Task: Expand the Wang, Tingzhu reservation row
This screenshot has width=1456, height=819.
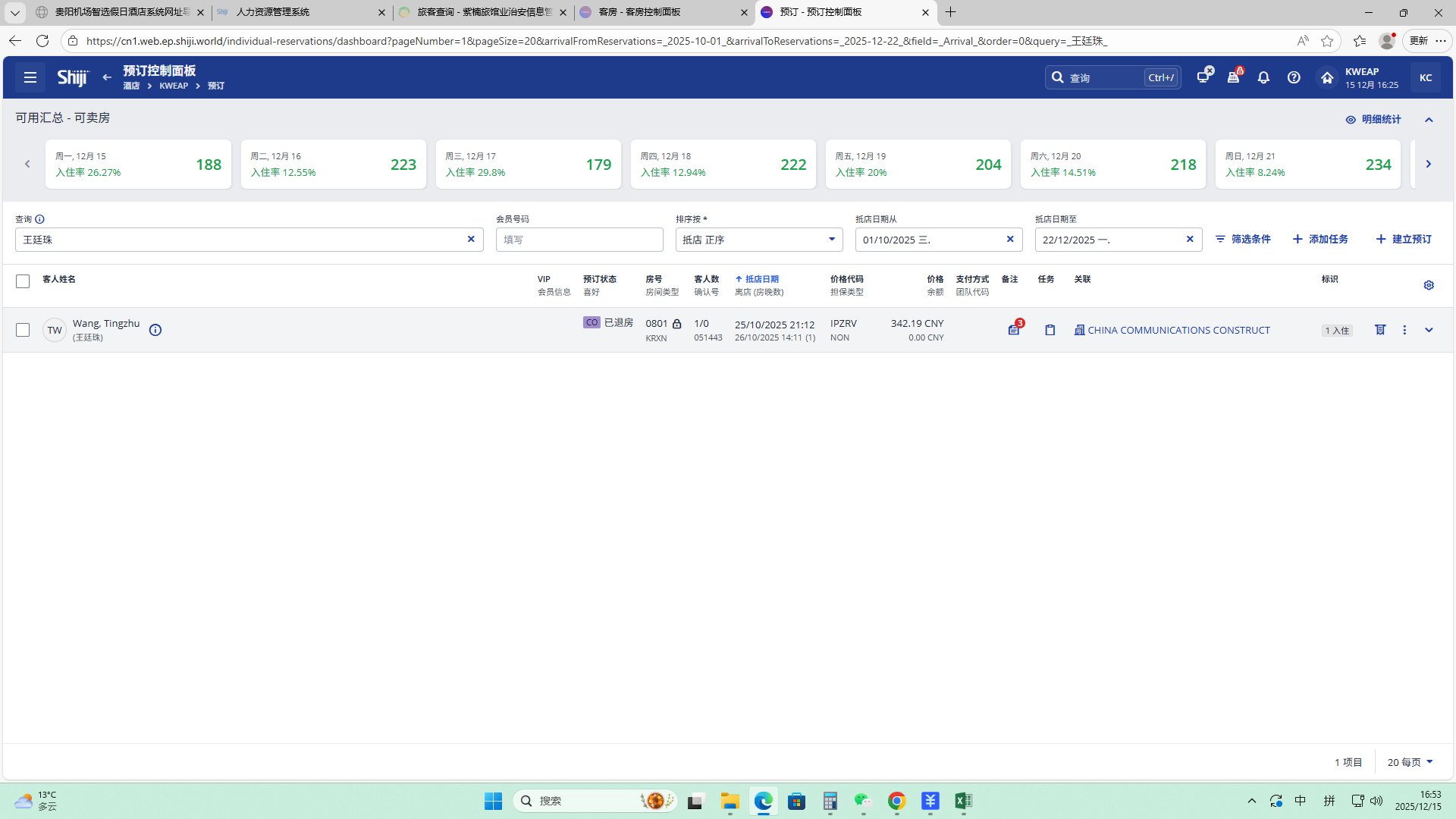Action: (1429, 330)
